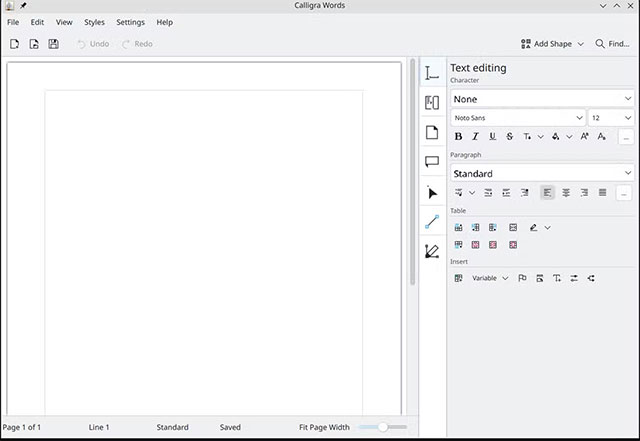The width and height of the screenshot is (640, 441).
Task: Toggle Bold formatting
Action: click(x=458, y=136)
